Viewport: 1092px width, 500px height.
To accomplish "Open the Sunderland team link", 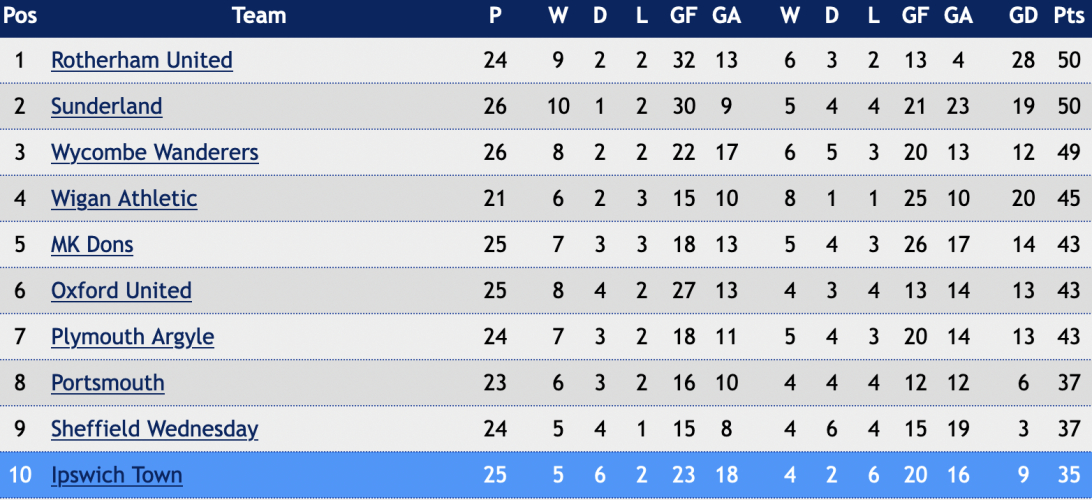I will coord(107,107).
